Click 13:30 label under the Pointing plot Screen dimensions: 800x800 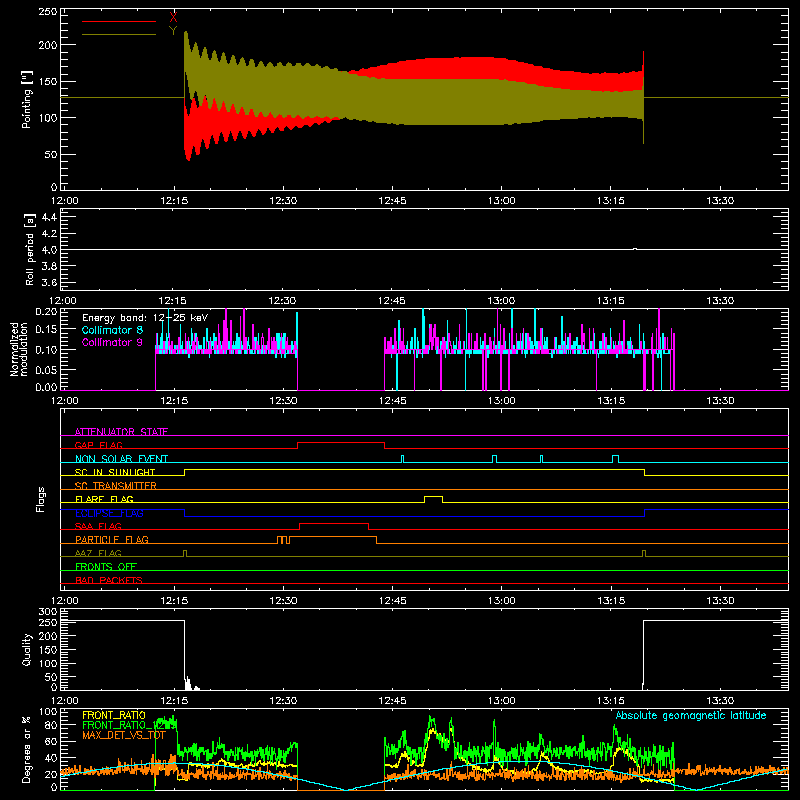point(720,201)
